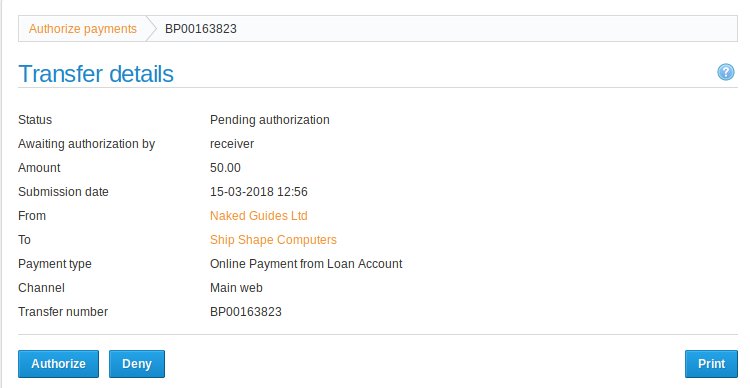
Task: Click the breadcrumb arrow separator
Action: (151, 29)
